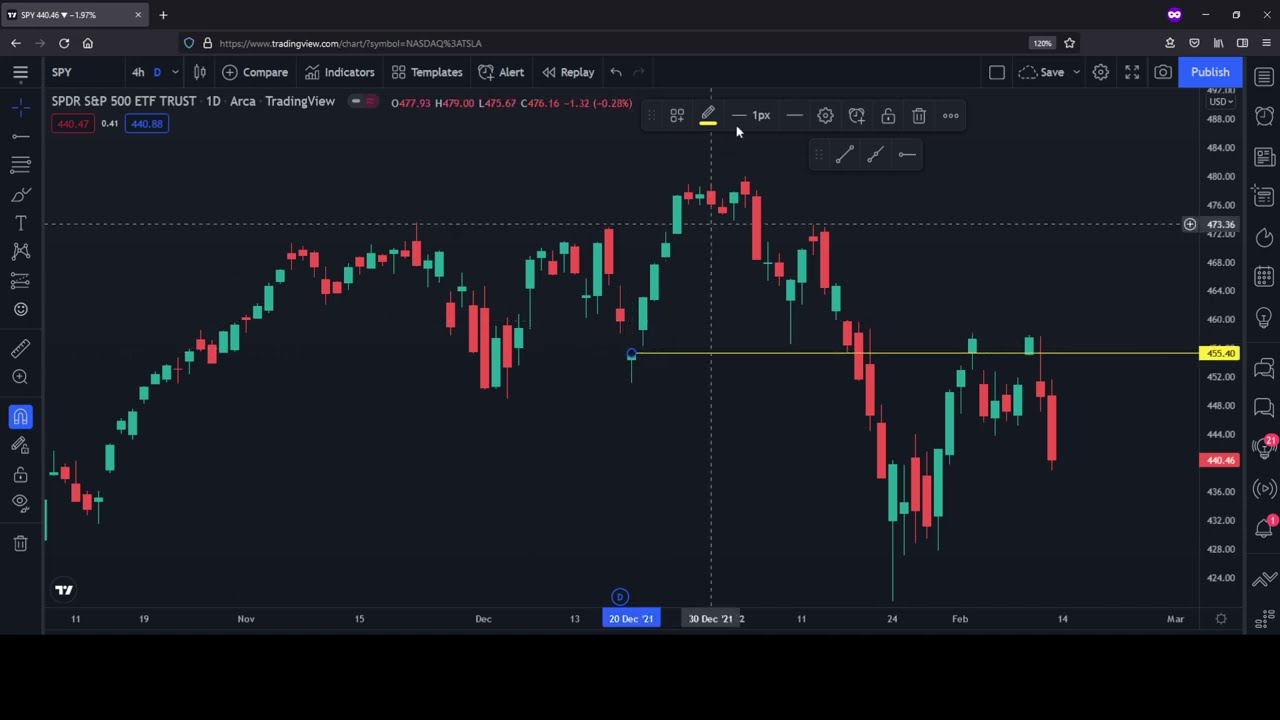Open line color pencil swatch
This screenshot has width=1280, height=720.
click(708, 116)
